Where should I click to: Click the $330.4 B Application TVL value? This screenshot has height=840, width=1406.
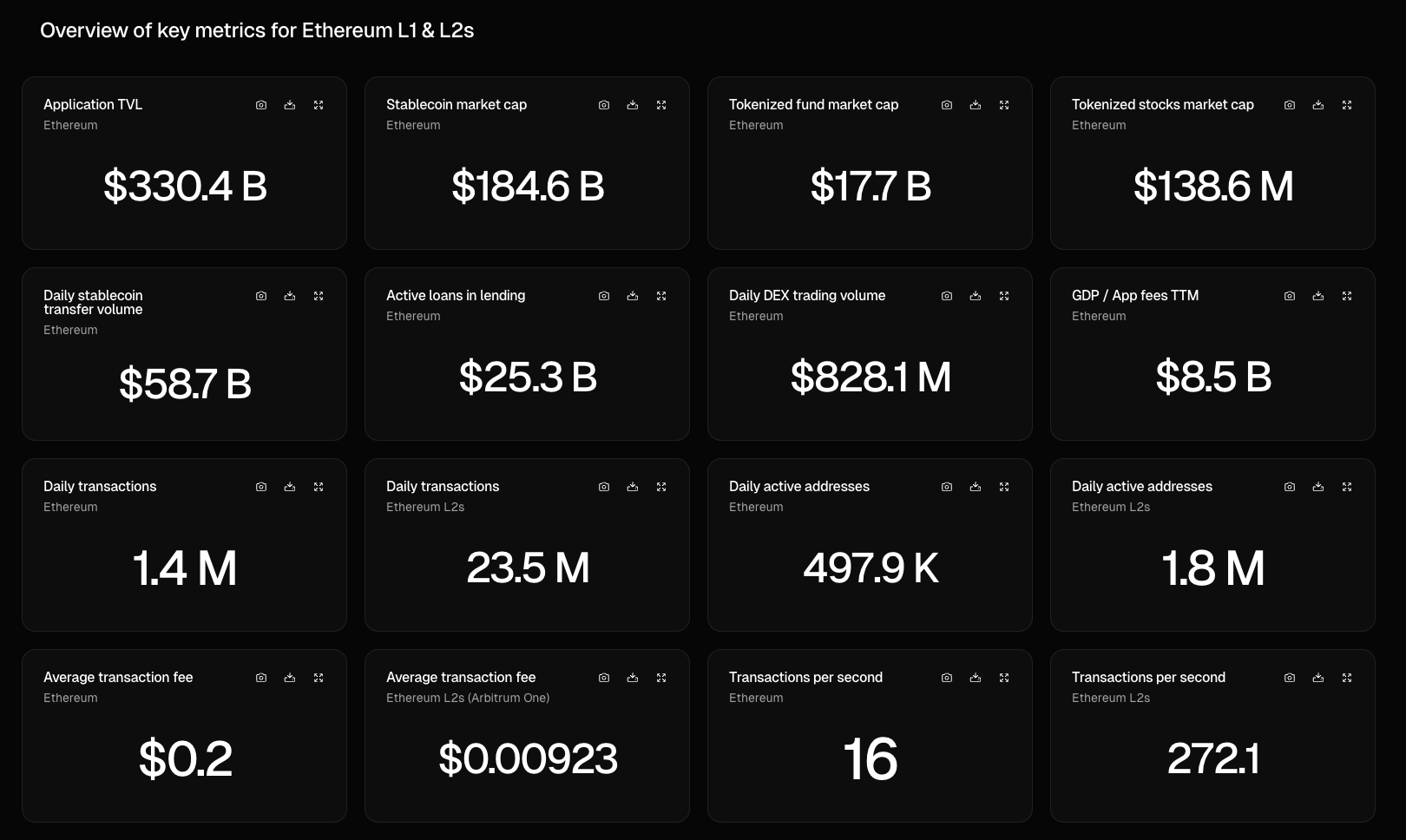(x=185, y=187)
